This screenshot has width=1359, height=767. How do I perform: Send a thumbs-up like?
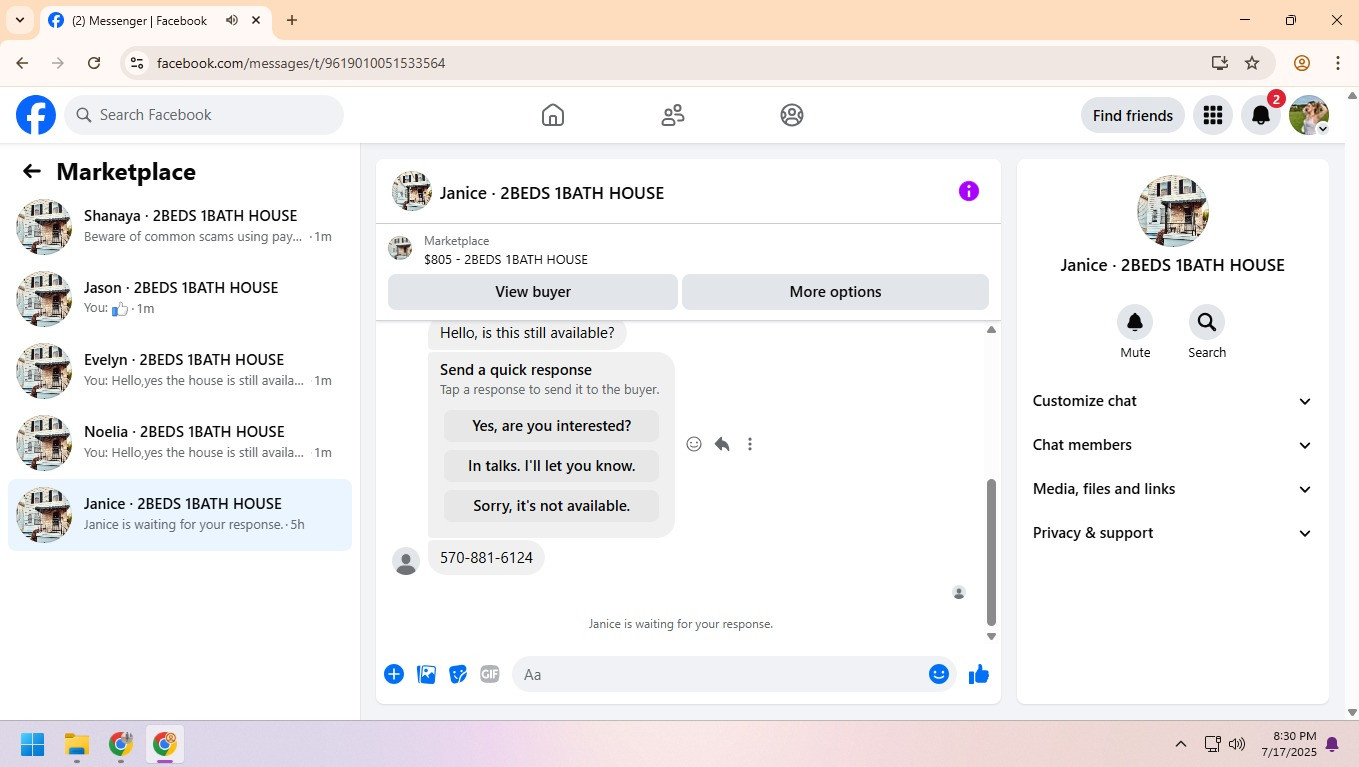979,674
